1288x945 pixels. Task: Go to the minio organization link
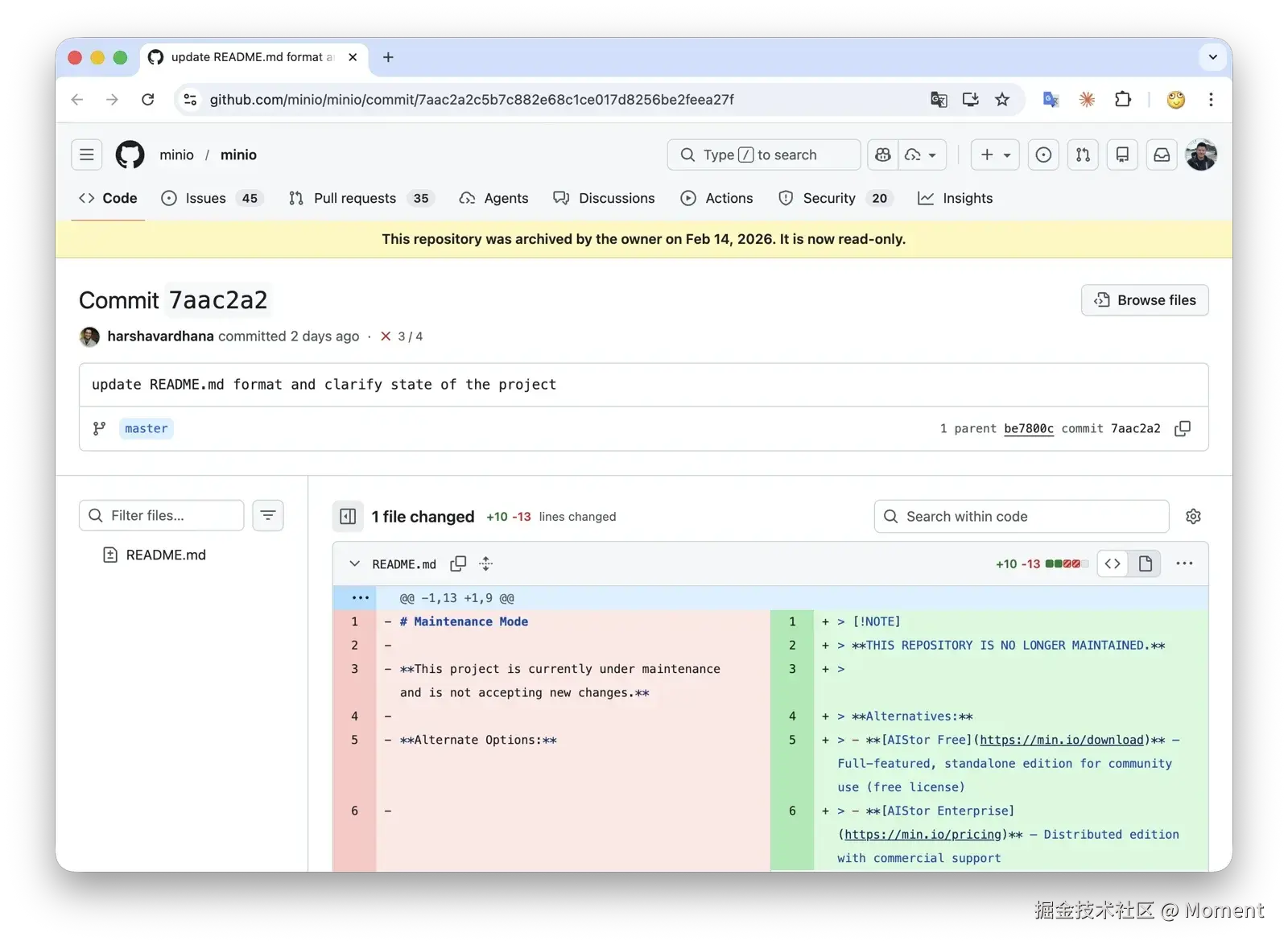coord(176,155)
